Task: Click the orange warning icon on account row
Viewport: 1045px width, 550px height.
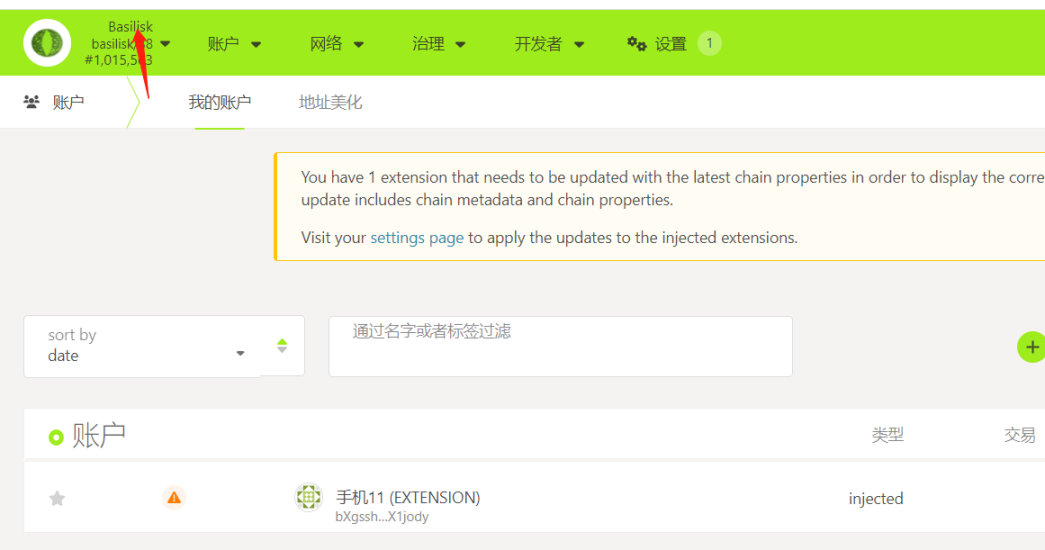Action: pos(174,497)
